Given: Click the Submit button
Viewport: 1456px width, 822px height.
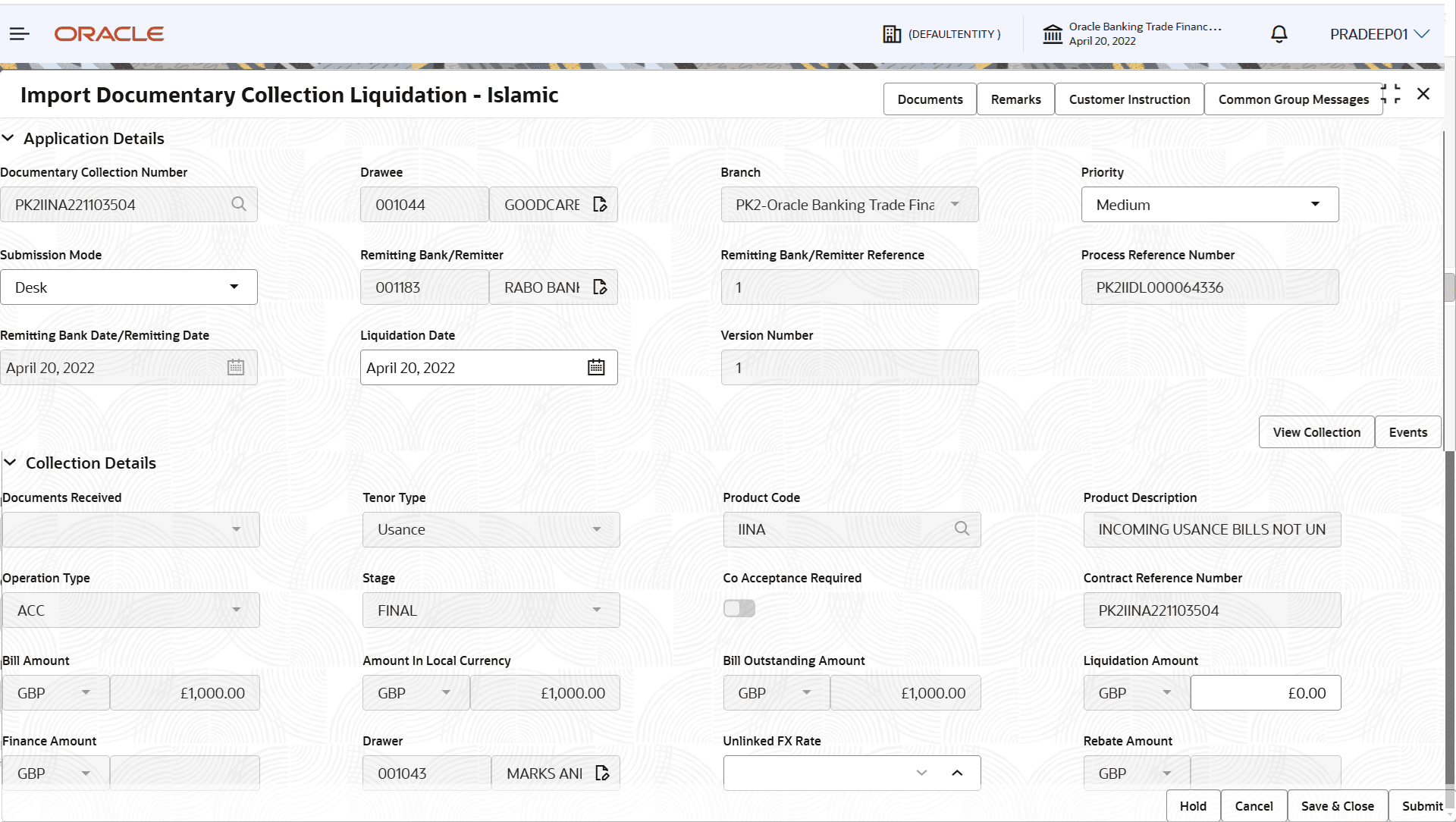Looking at the screenshot, I should point(1421,806).
